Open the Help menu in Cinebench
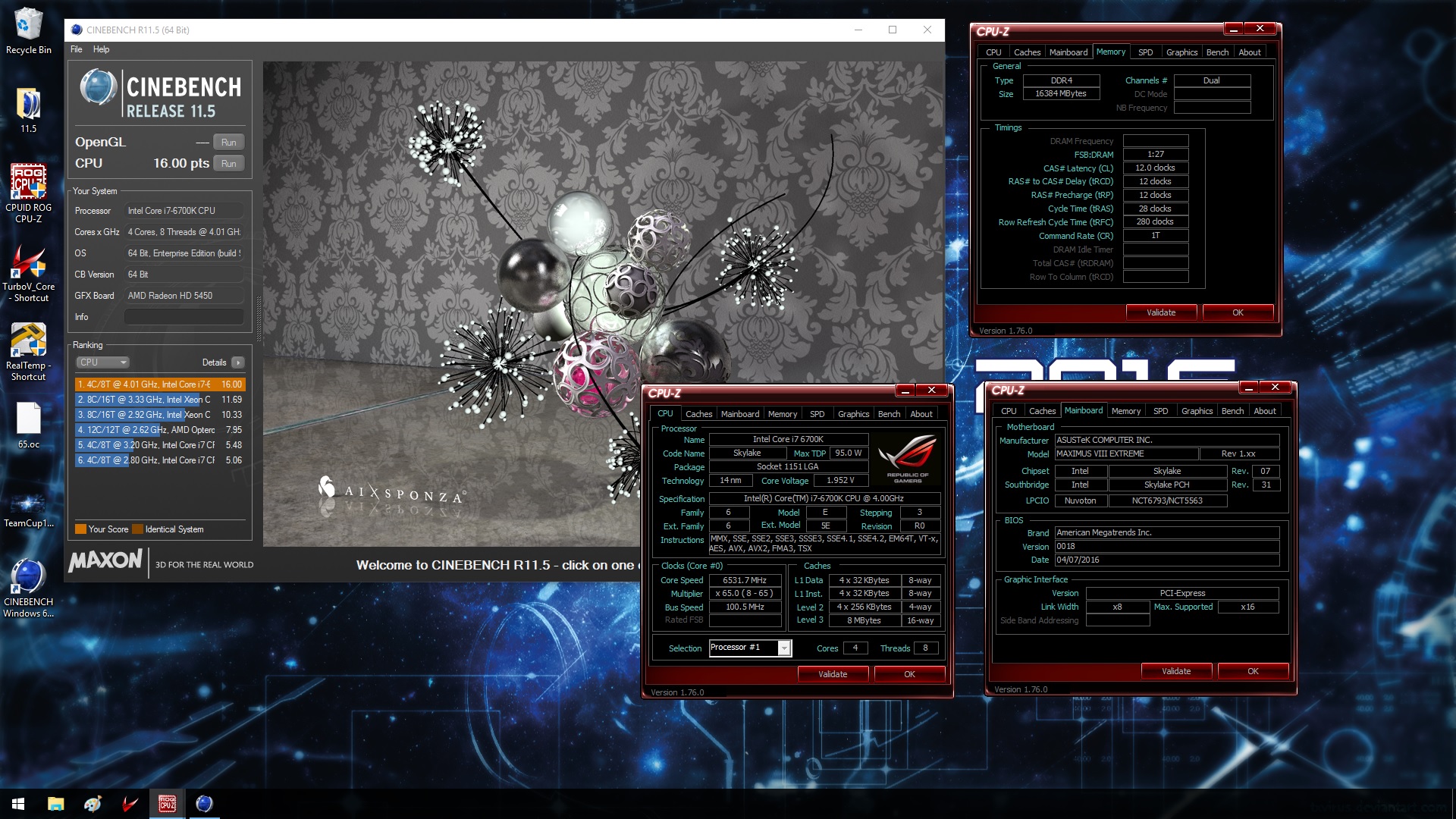The height and width of the screenshot is (819, 1456). pyautogui.click(x=101, y=49)
